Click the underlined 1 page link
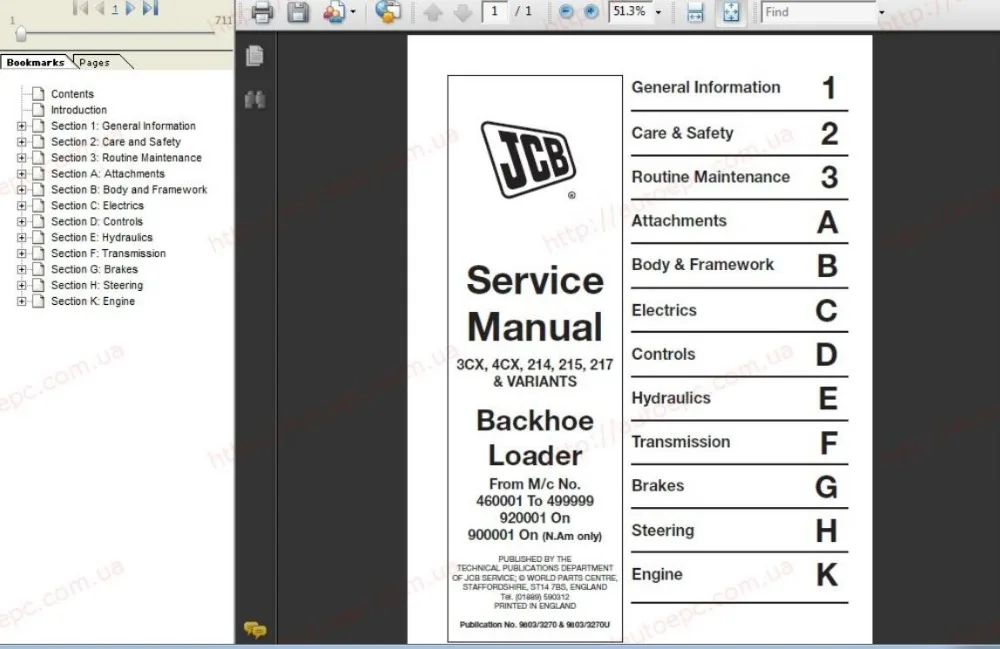1000x649 pixels. (x=115, y=9)
